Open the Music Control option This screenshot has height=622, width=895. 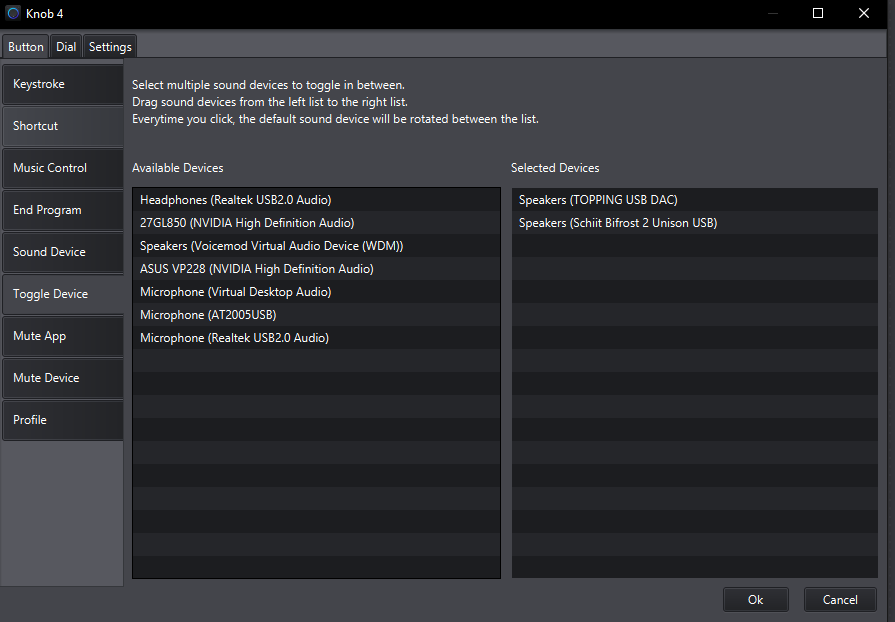(62, 168)
